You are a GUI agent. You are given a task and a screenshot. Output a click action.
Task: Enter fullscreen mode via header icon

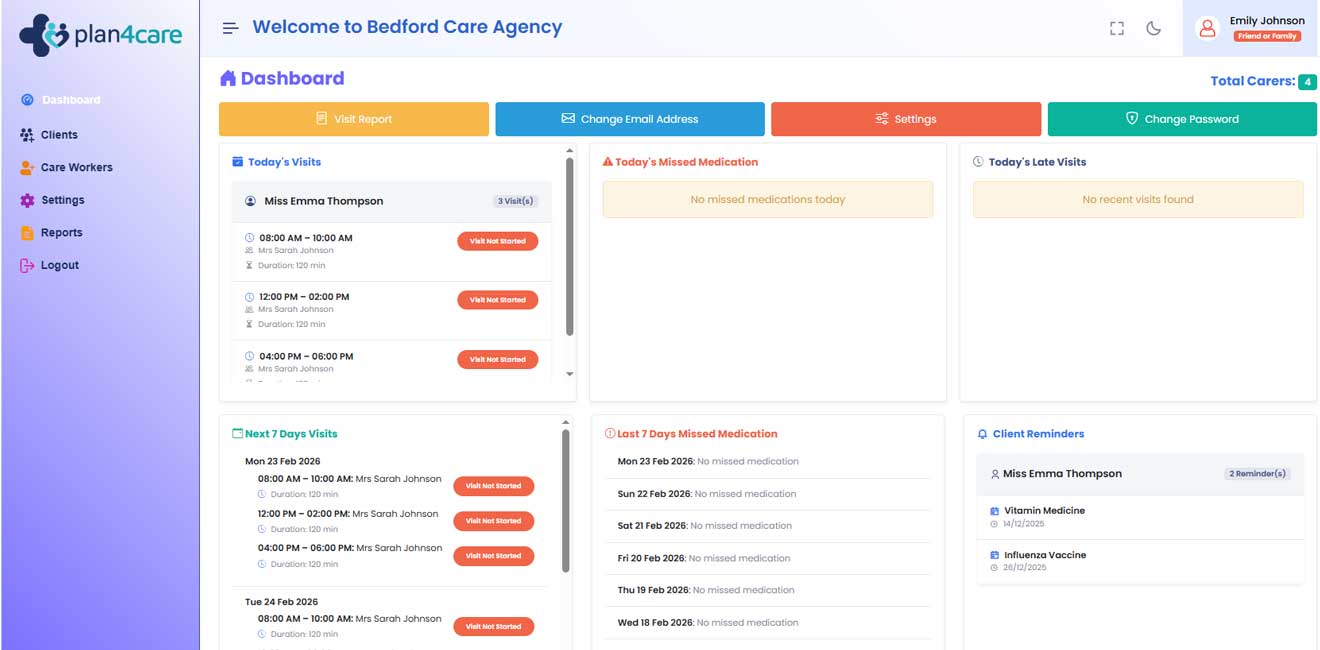click(x=1117, y=28)
